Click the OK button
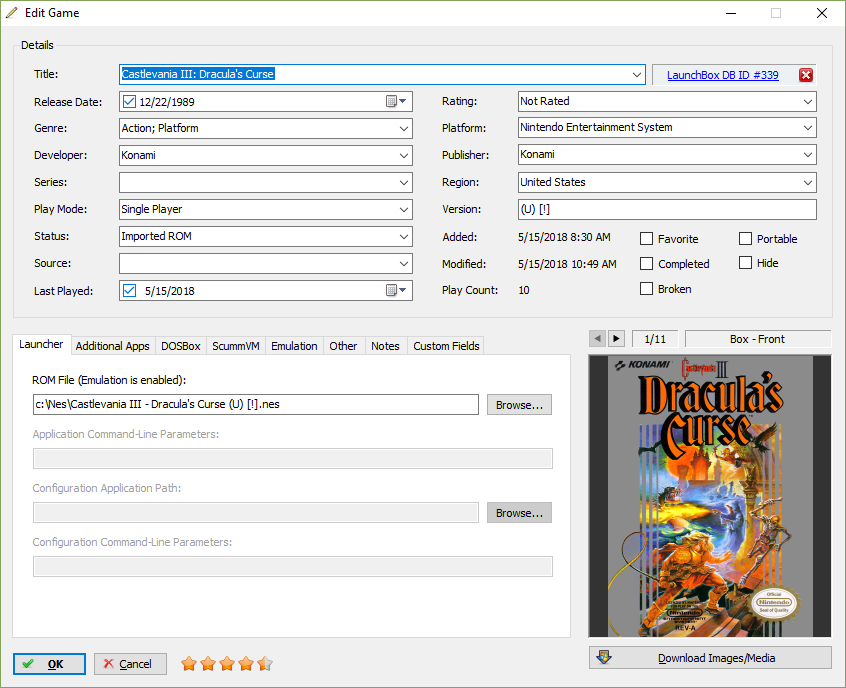The width and height of the screenshot is (846, 688). tap(49, 664)
